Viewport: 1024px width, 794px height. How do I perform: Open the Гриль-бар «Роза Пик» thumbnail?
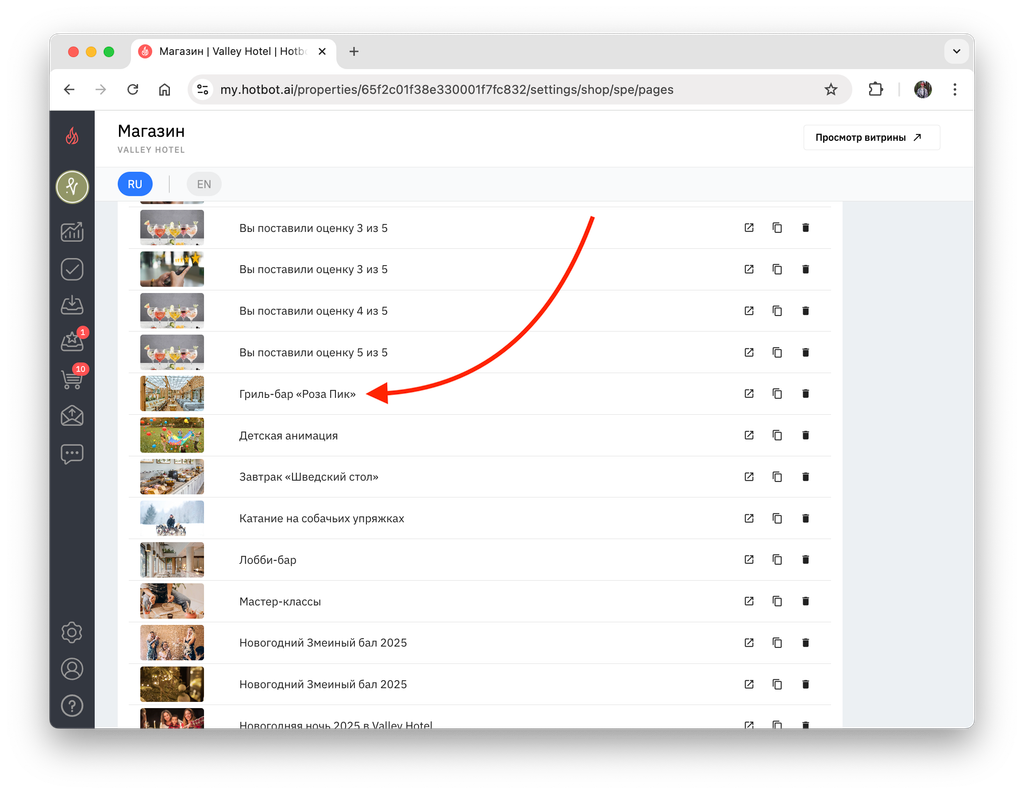click(x=172, y=394)
